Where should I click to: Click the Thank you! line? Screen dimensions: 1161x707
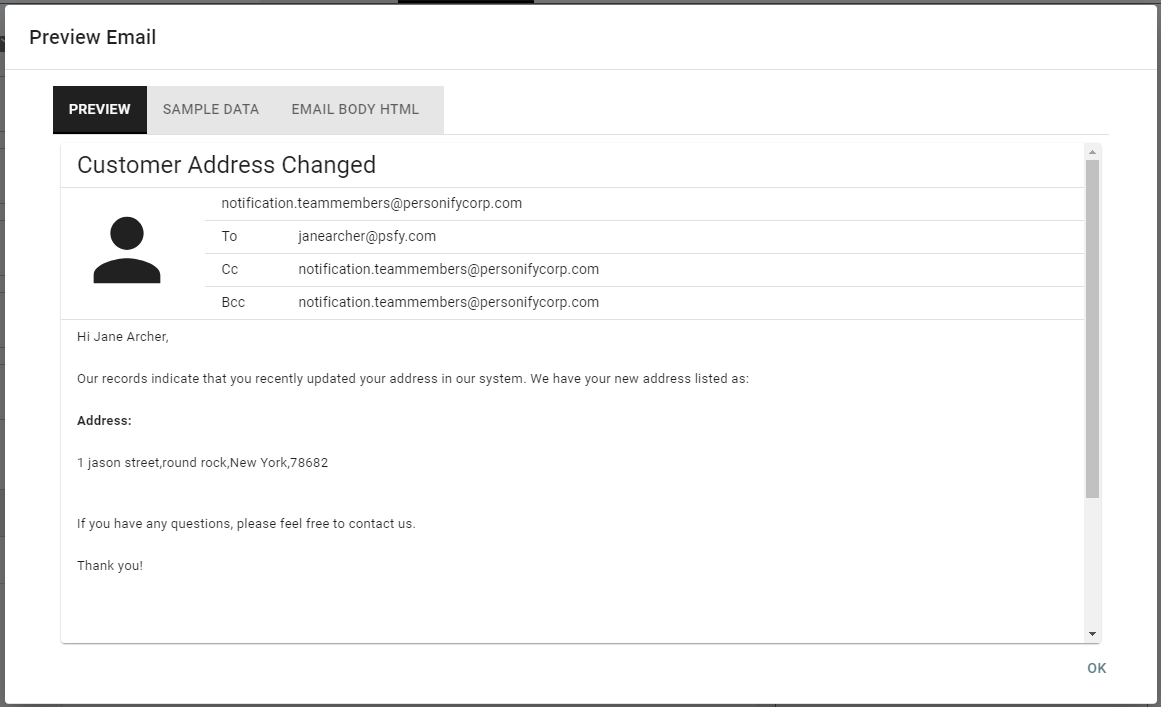coord(110,566)
